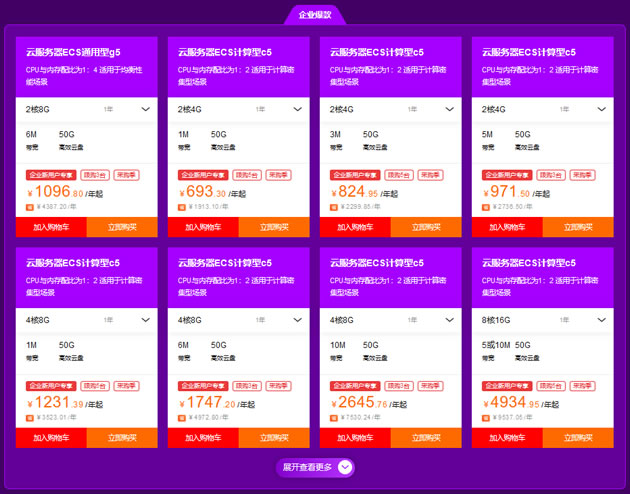Image resolution: width=630 pixels, height=494 pixels.
Task: Click the 企业新用户专享 badge on the ¥2645.76 card
Action: click(355, 386)
